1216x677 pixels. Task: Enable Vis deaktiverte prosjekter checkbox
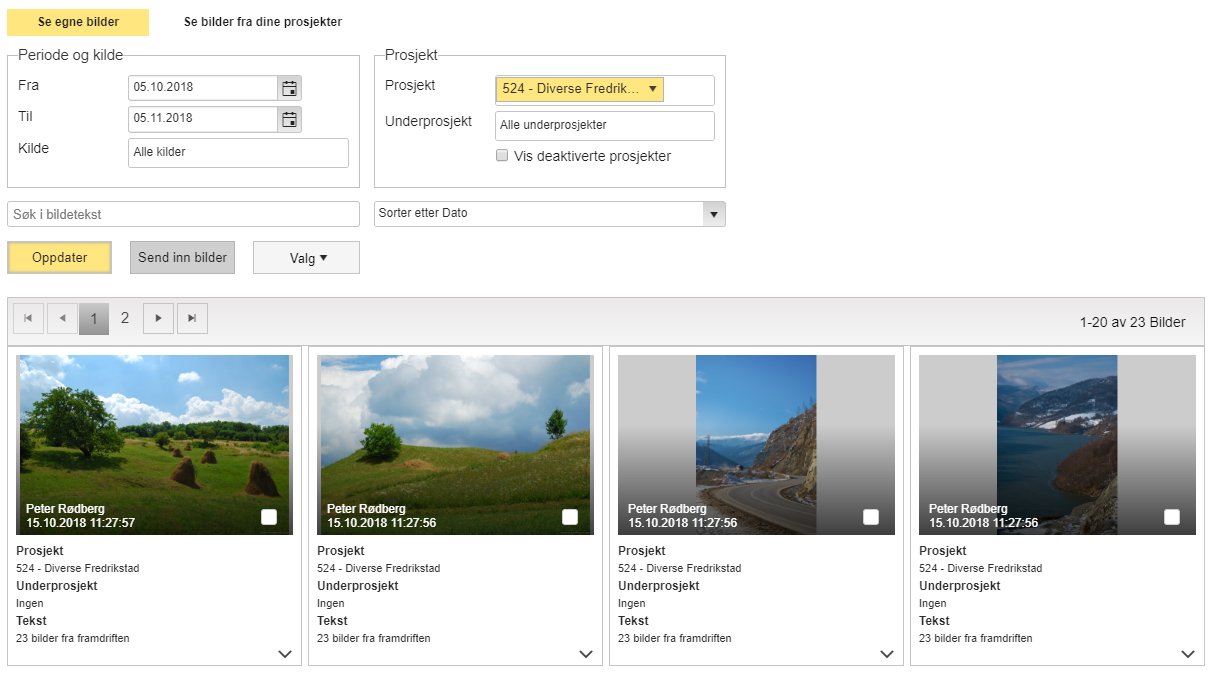pyautogui.click(x=502, y=156)
